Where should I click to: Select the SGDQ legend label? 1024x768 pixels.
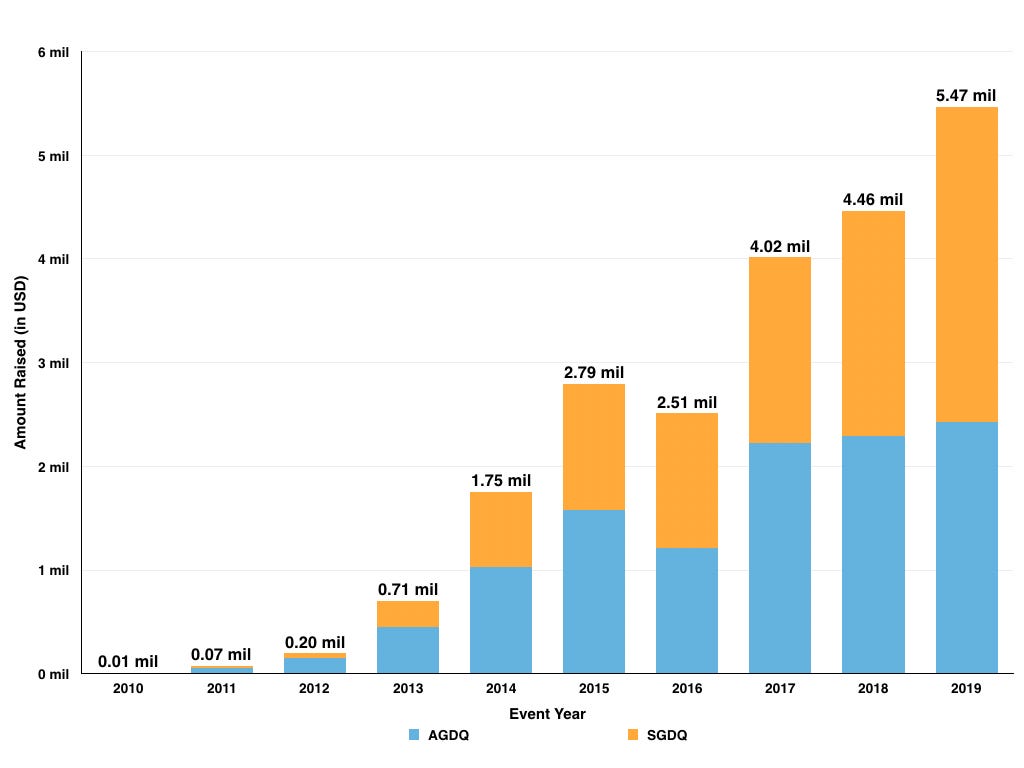pyautogui.click(x=667, y=735)
